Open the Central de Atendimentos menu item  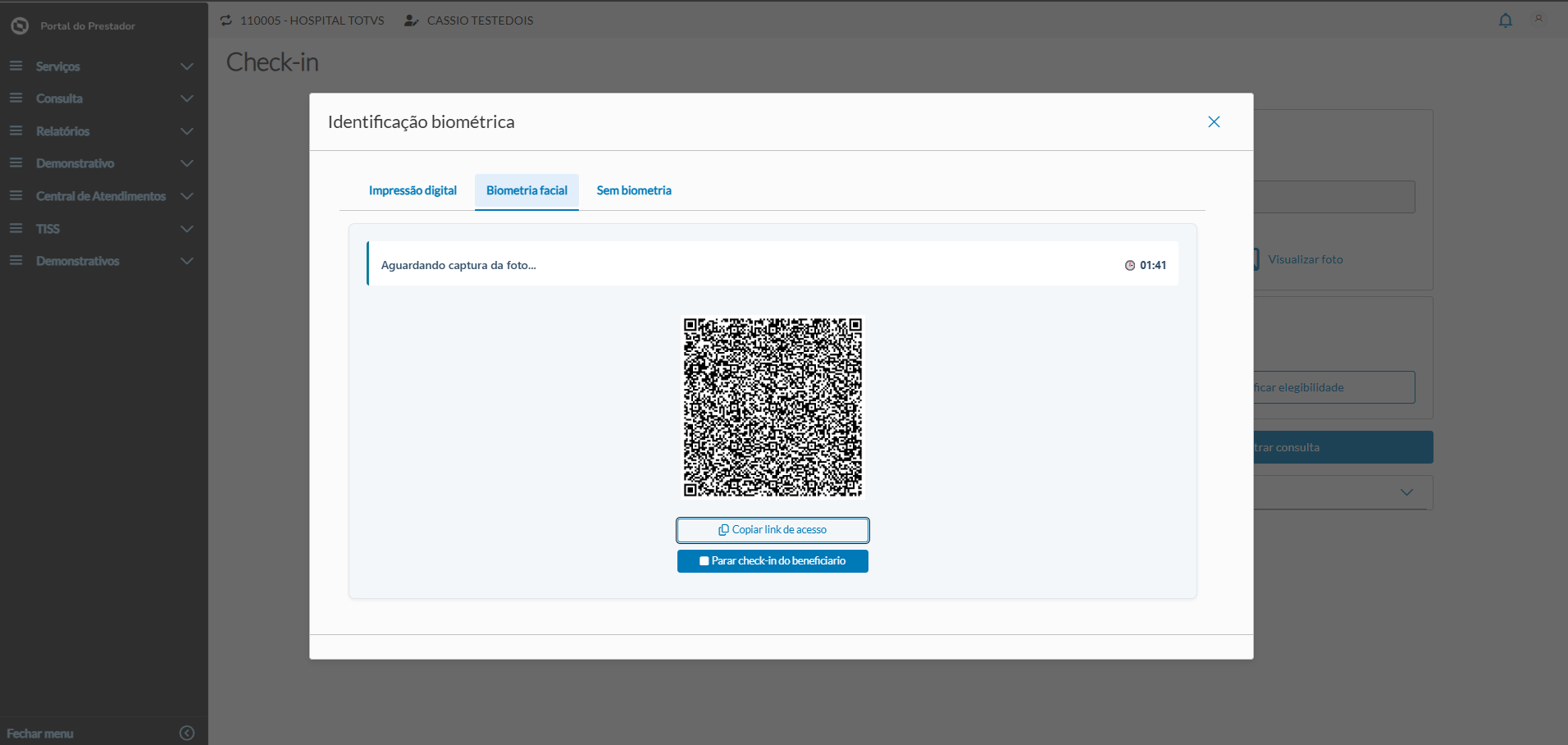click(x=103, y=196)
